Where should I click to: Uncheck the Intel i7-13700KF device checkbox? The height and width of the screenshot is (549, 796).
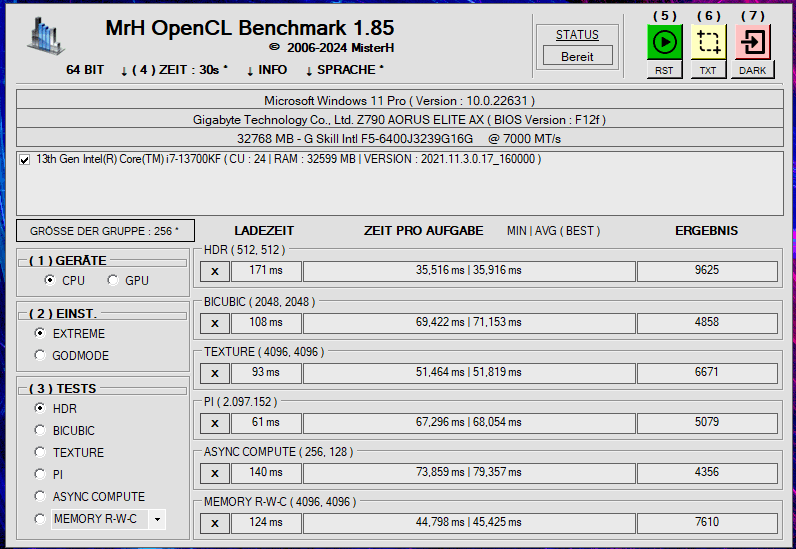coord(24,160)
